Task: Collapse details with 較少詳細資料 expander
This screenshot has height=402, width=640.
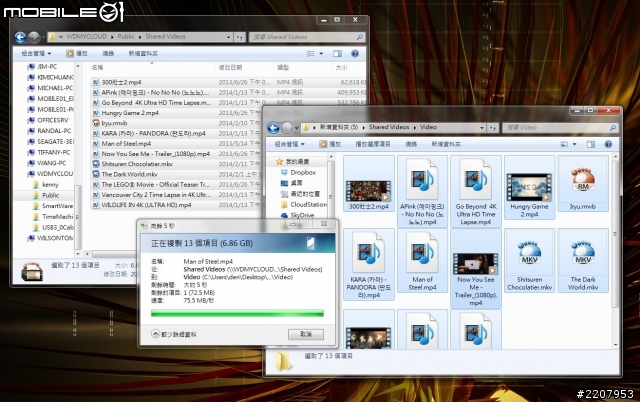Action: [x=174, y=334]
